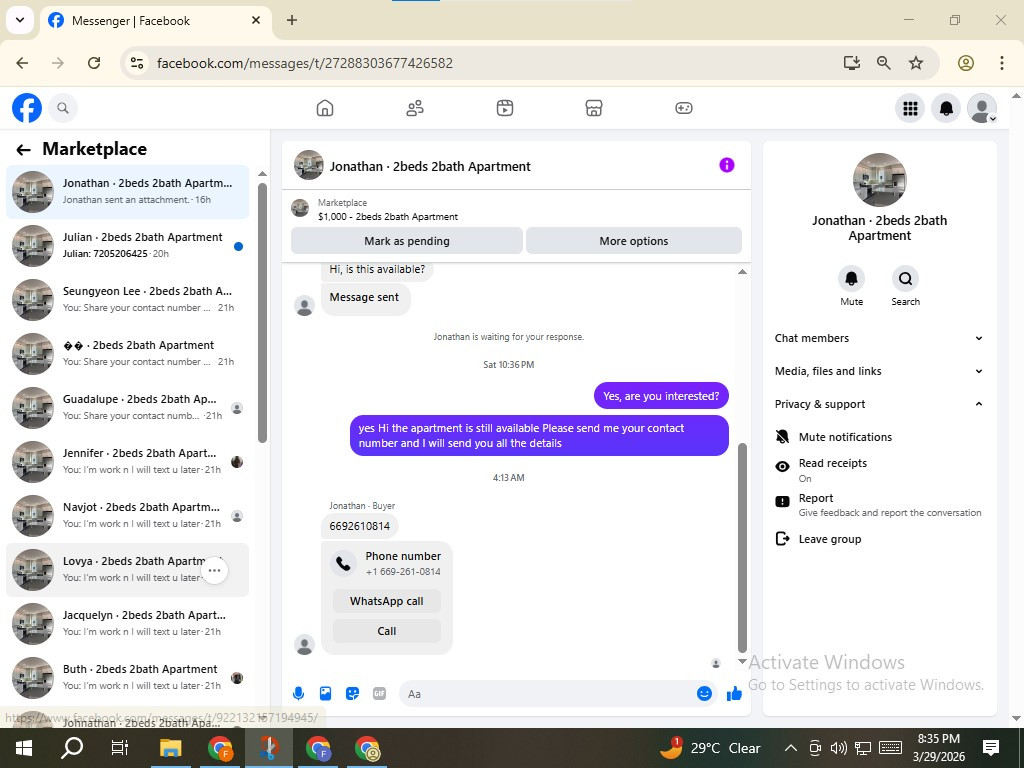Screen dimensions: 1024x768
Task: Open Windows Start menu
Action: (24, 748)
